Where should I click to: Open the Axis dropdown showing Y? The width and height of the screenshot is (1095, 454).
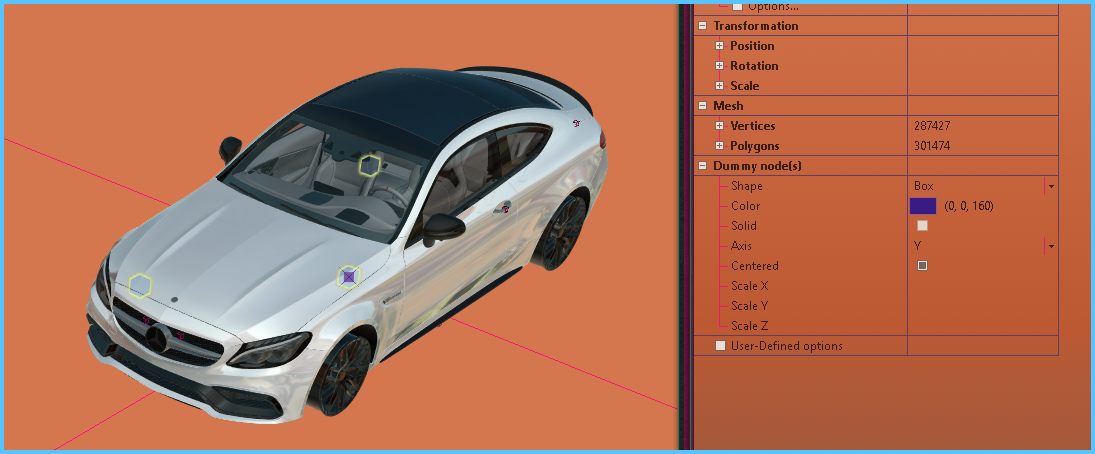pyautogui.click(x=1051, y=246)
